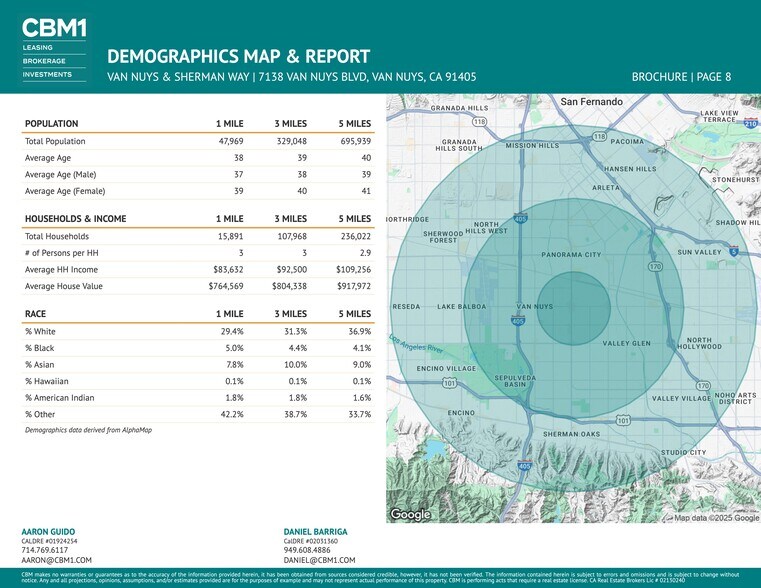Viewport: 761px width, 588px height.
Task: Click the Interstate 5 shield near Sun Valley
Action: click(733, 251)
